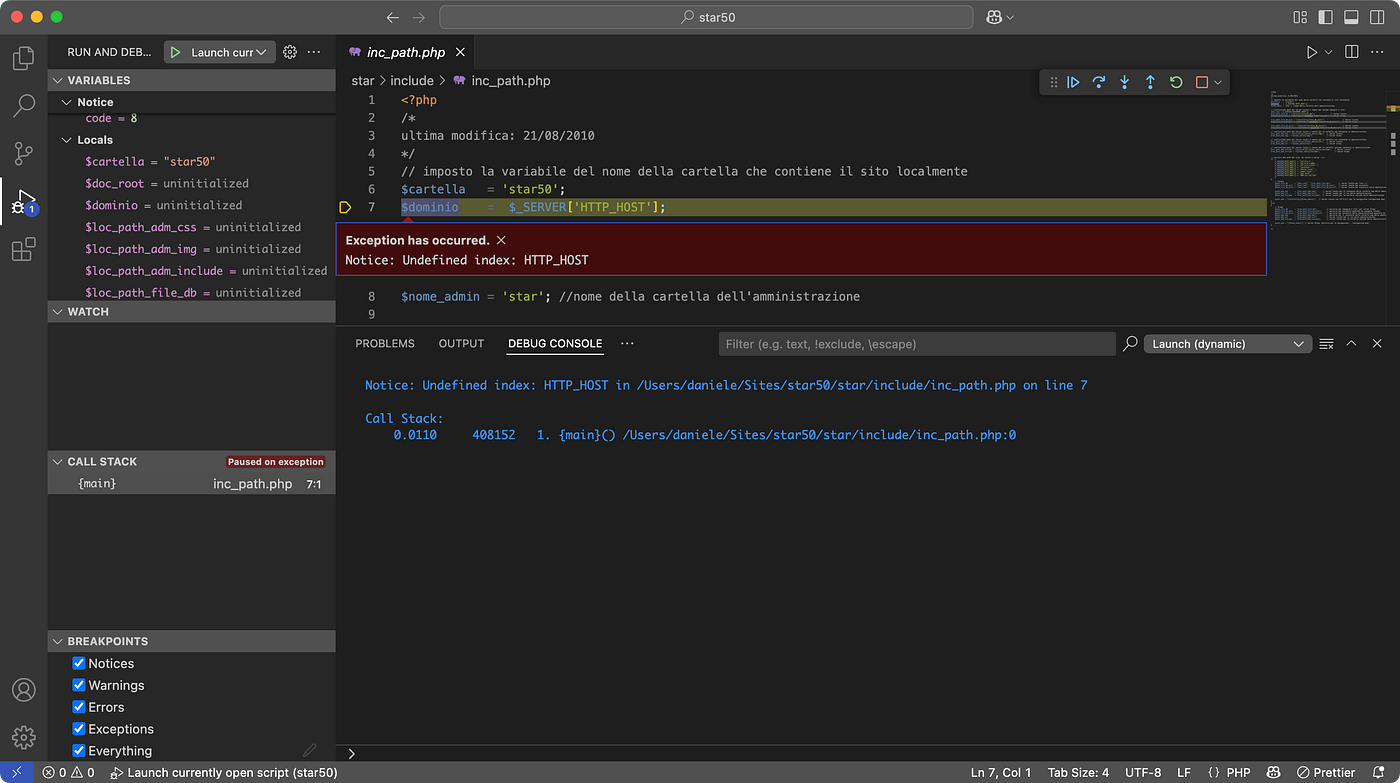The image size is (1400, 783).
Task: Collapse the Locals scope in Variables
Action: (x=192, y=140)
